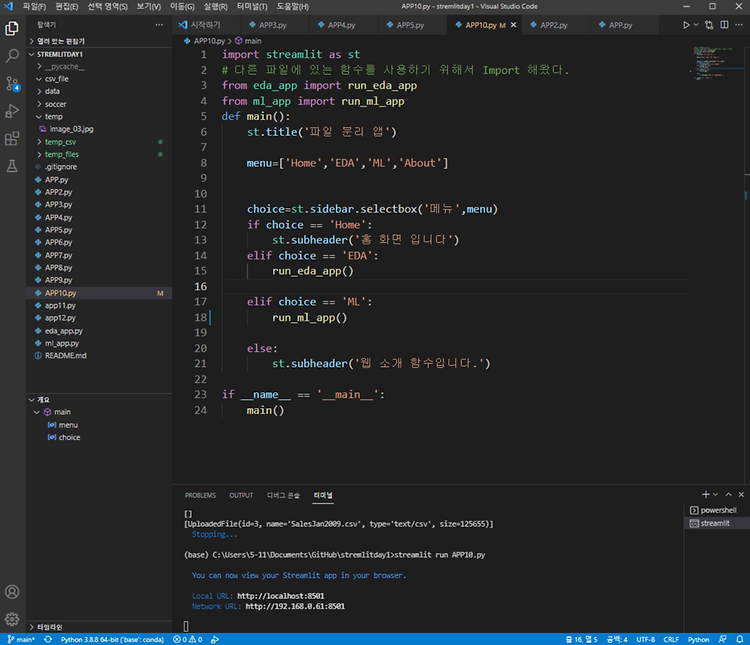Click the Manage gear icon
This screenshot has width=750, height=645.
click(x=12, y=618)
